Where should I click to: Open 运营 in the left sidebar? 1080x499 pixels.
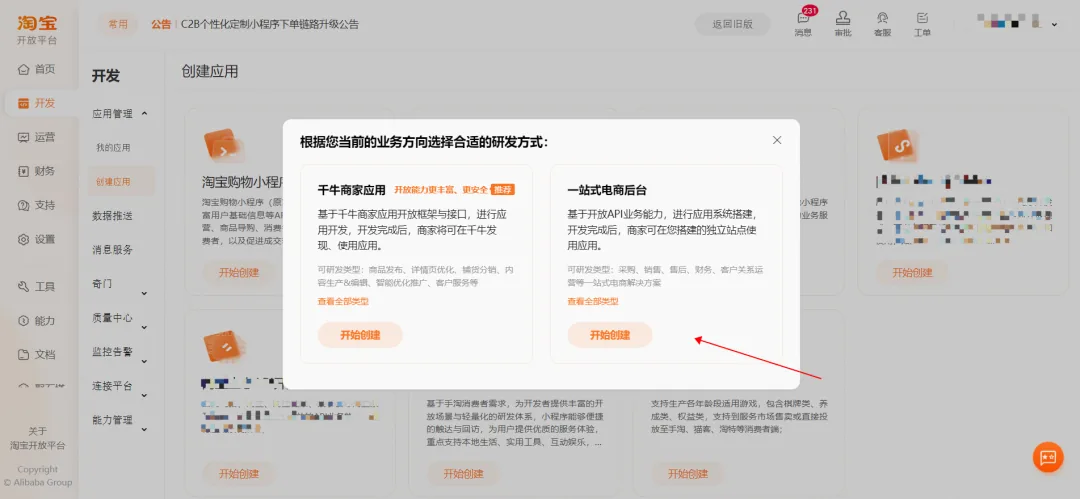(x=37, y=137)
